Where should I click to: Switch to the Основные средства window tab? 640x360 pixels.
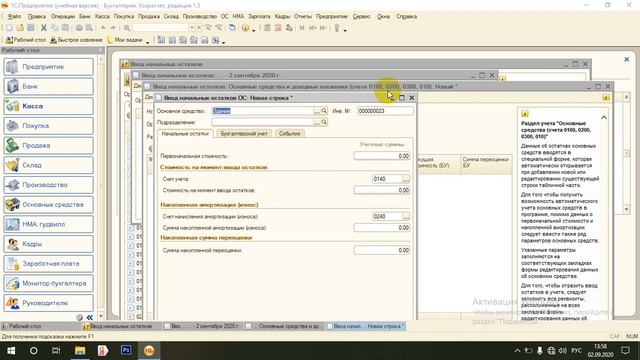[284, 326]
